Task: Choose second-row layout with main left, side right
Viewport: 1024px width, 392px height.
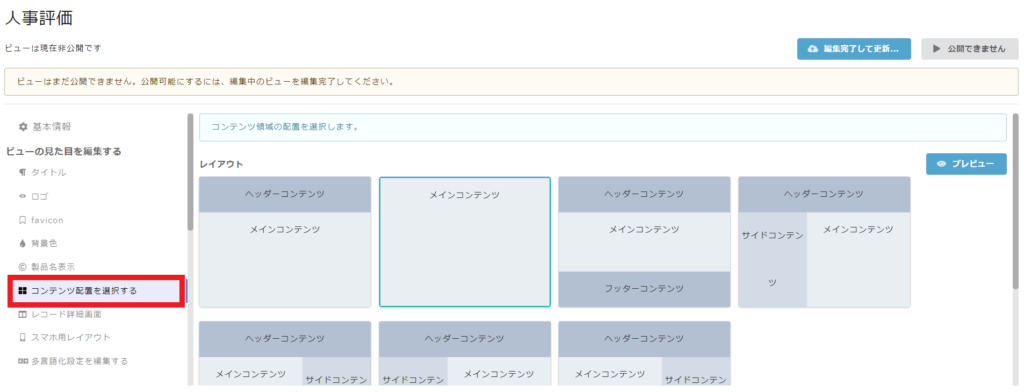Action: coord(285,353)
